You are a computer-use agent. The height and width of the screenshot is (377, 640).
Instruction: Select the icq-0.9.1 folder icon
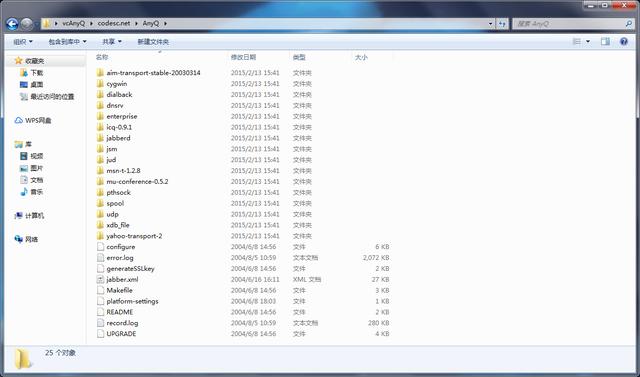100,127
